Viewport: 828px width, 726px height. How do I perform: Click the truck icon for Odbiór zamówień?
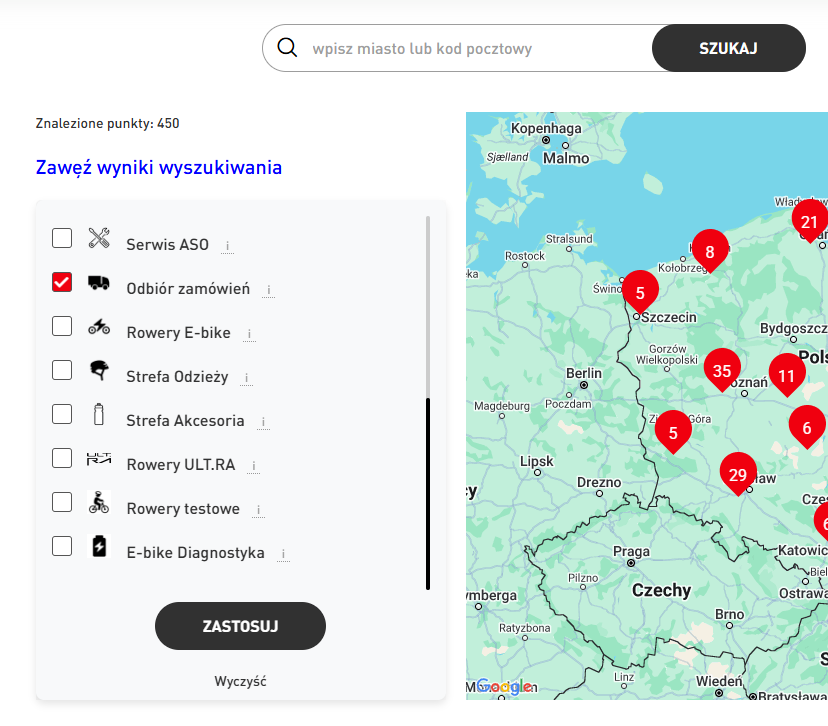[x=99, y=283]
